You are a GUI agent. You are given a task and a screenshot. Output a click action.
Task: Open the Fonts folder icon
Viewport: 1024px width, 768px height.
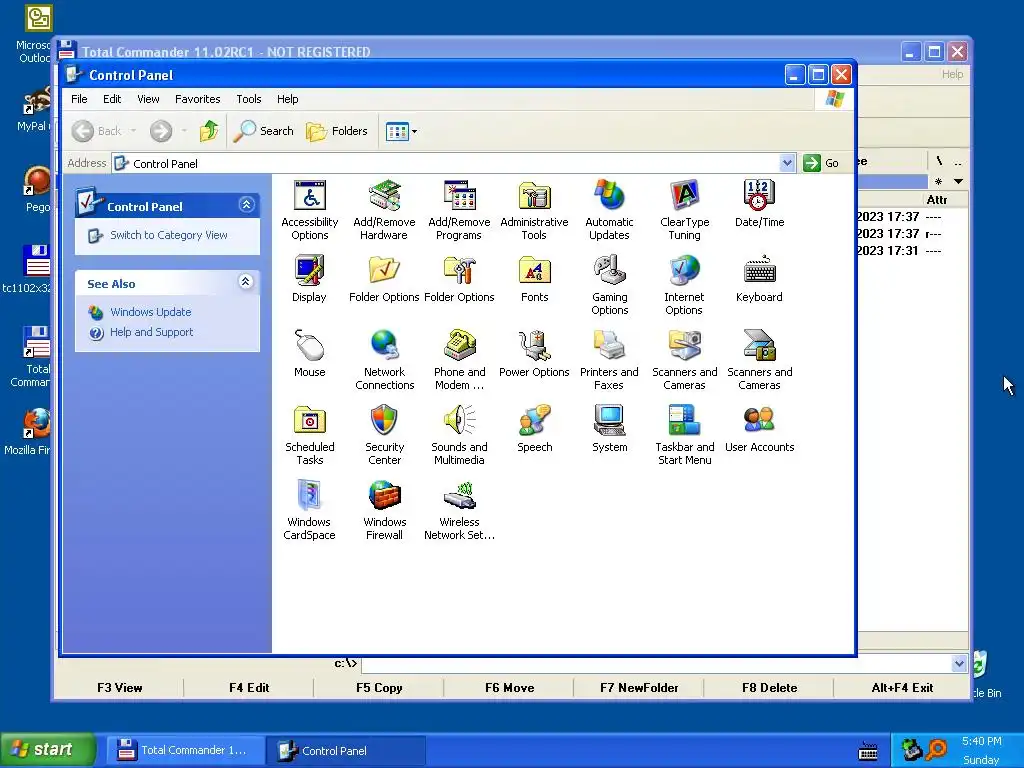[x=534, y=279]
